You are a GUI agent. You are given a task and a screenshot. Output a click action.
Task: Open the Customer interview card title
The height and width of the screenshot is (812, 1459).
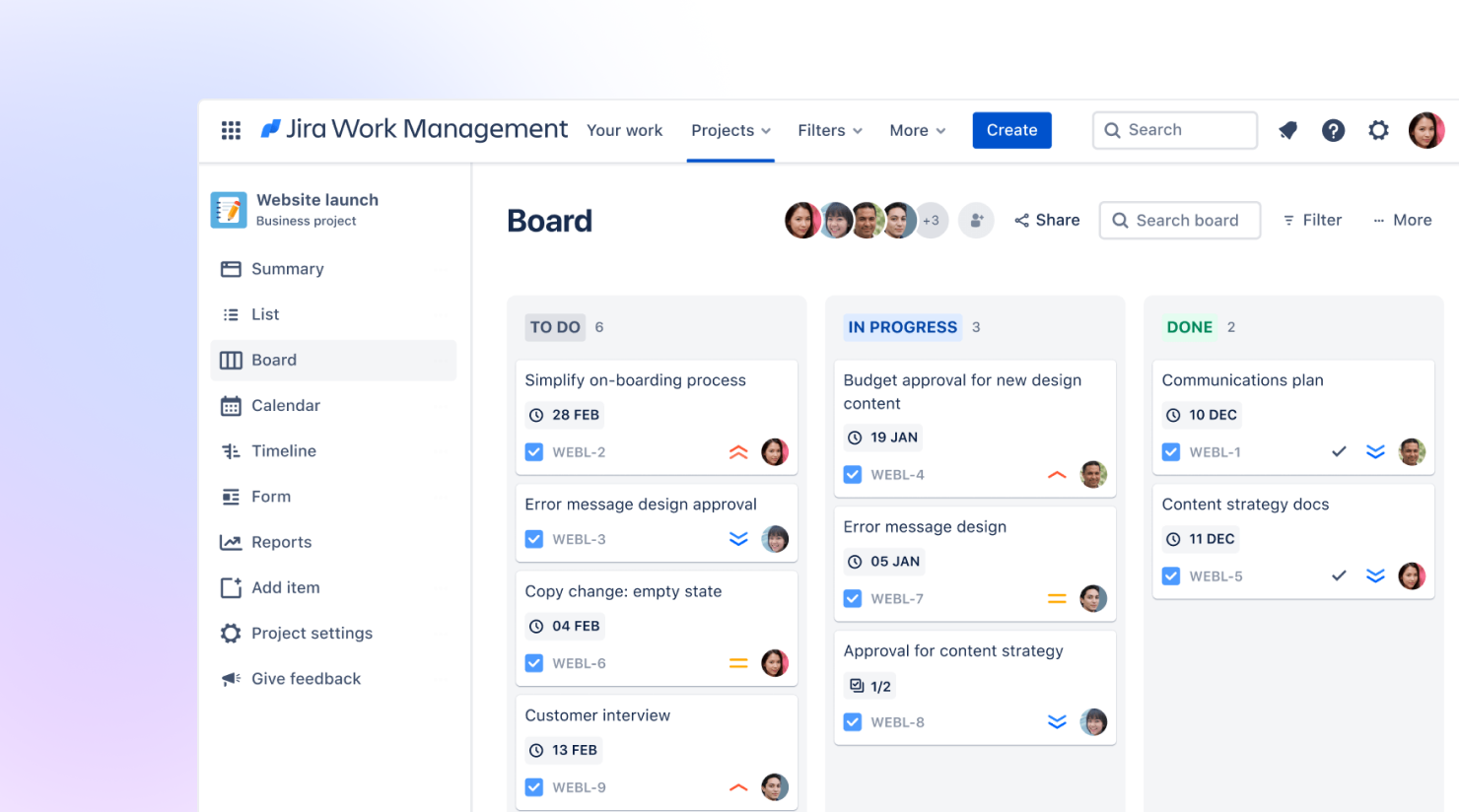click(x=597, y=715)
